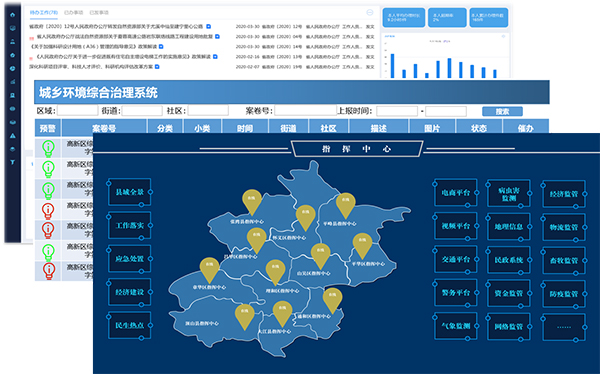Screen dimensions: 600x374
Task: Focus the 案卷号 search field
Action: coord(305,111)
